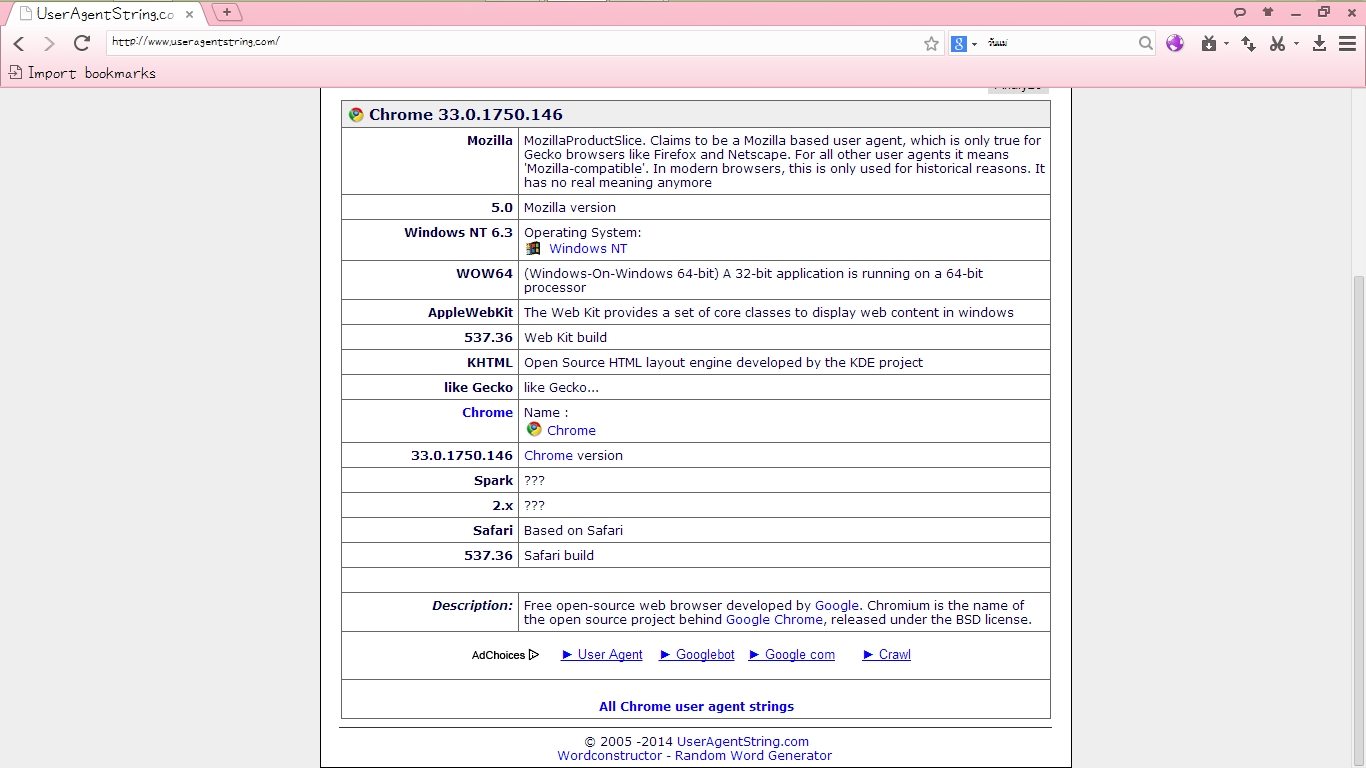Click the 'Mozilla version' text
The width and height of the screenshot is (1366, 768).
pyautogui.click(x=570, y=208)
